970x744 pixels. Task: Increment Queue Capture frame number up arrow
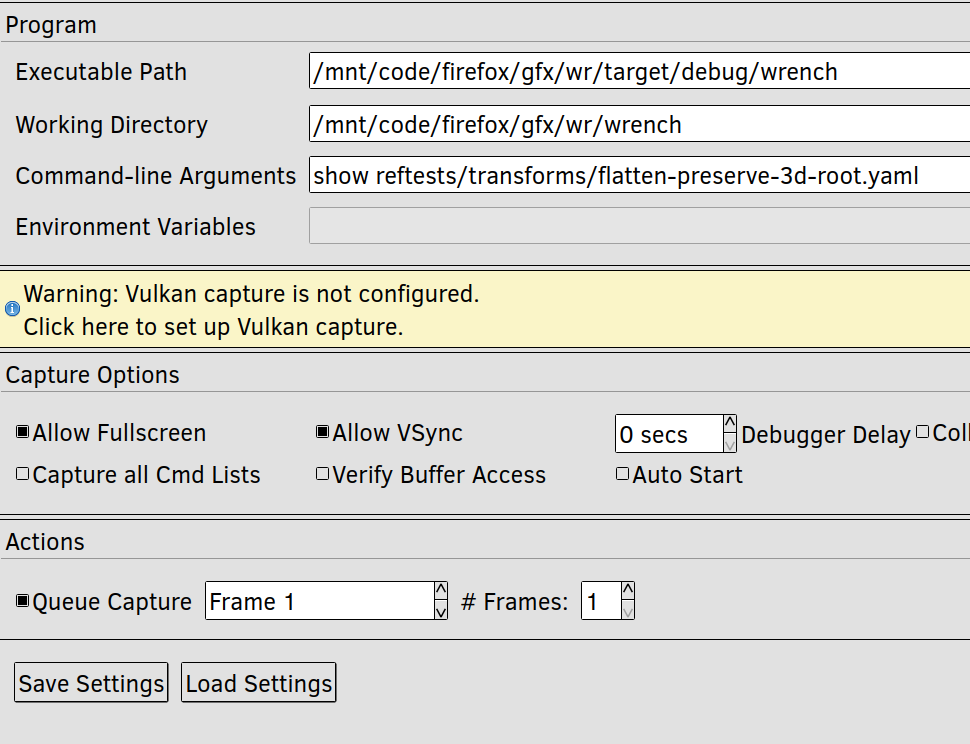coord(440,591)
